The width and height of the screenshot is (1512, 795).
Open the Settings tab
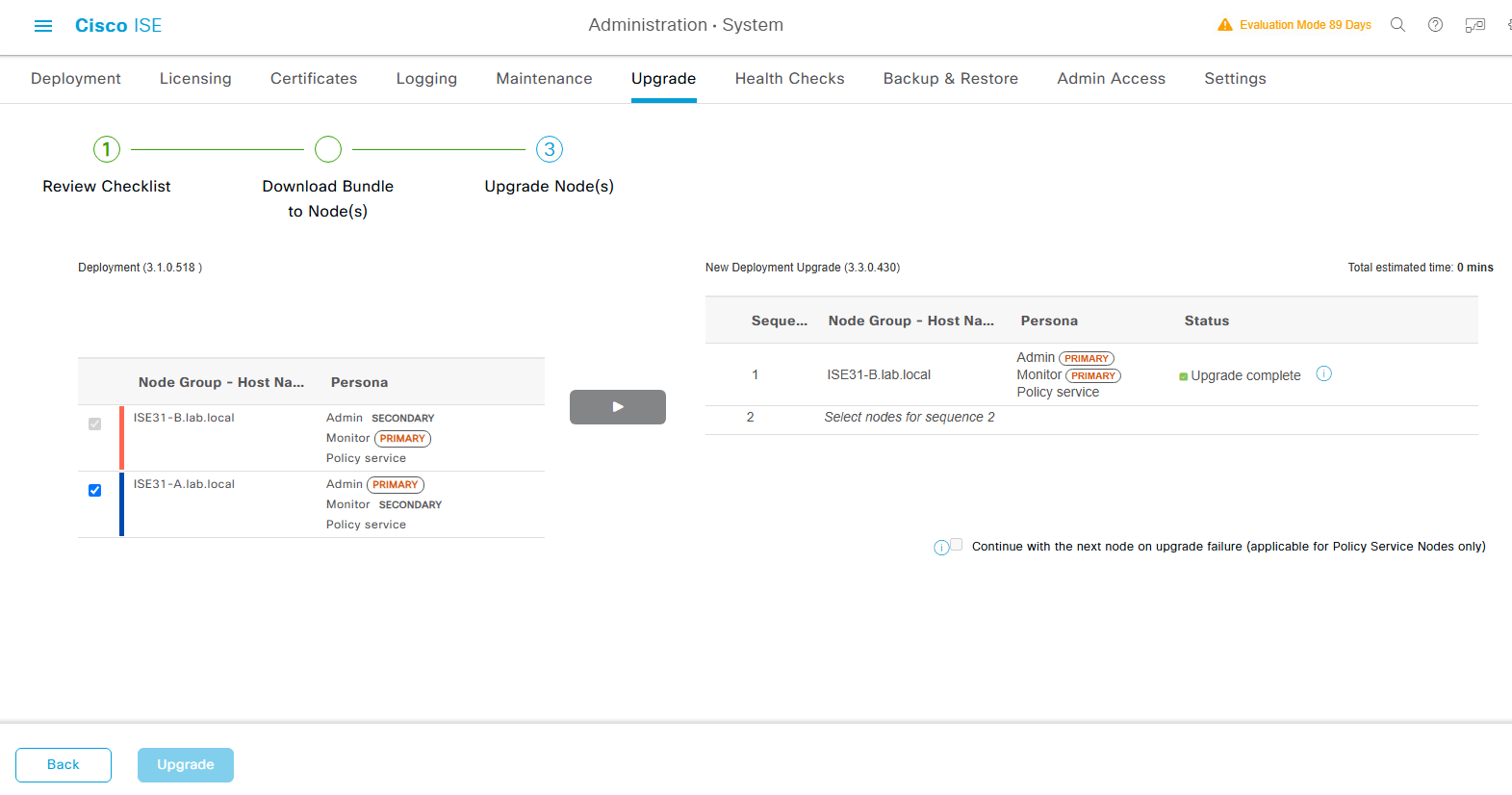point(1236,79)
